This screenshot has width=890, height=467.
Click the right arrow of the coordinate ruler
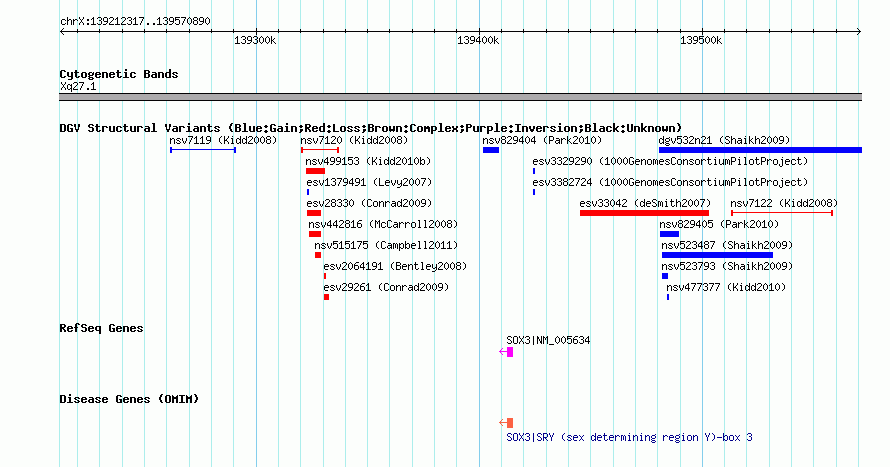[x=858, y=32]
